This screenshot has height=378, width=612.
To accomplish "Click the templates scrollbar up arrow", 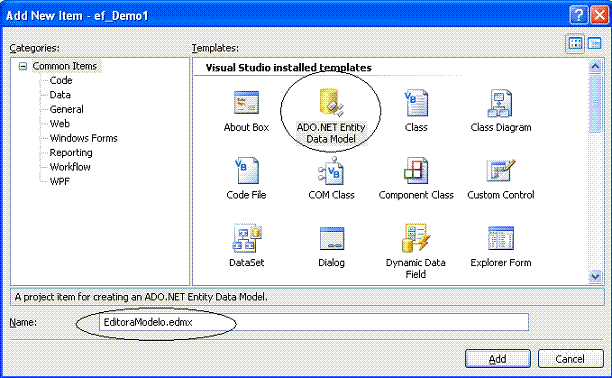I will coord(595,66).
